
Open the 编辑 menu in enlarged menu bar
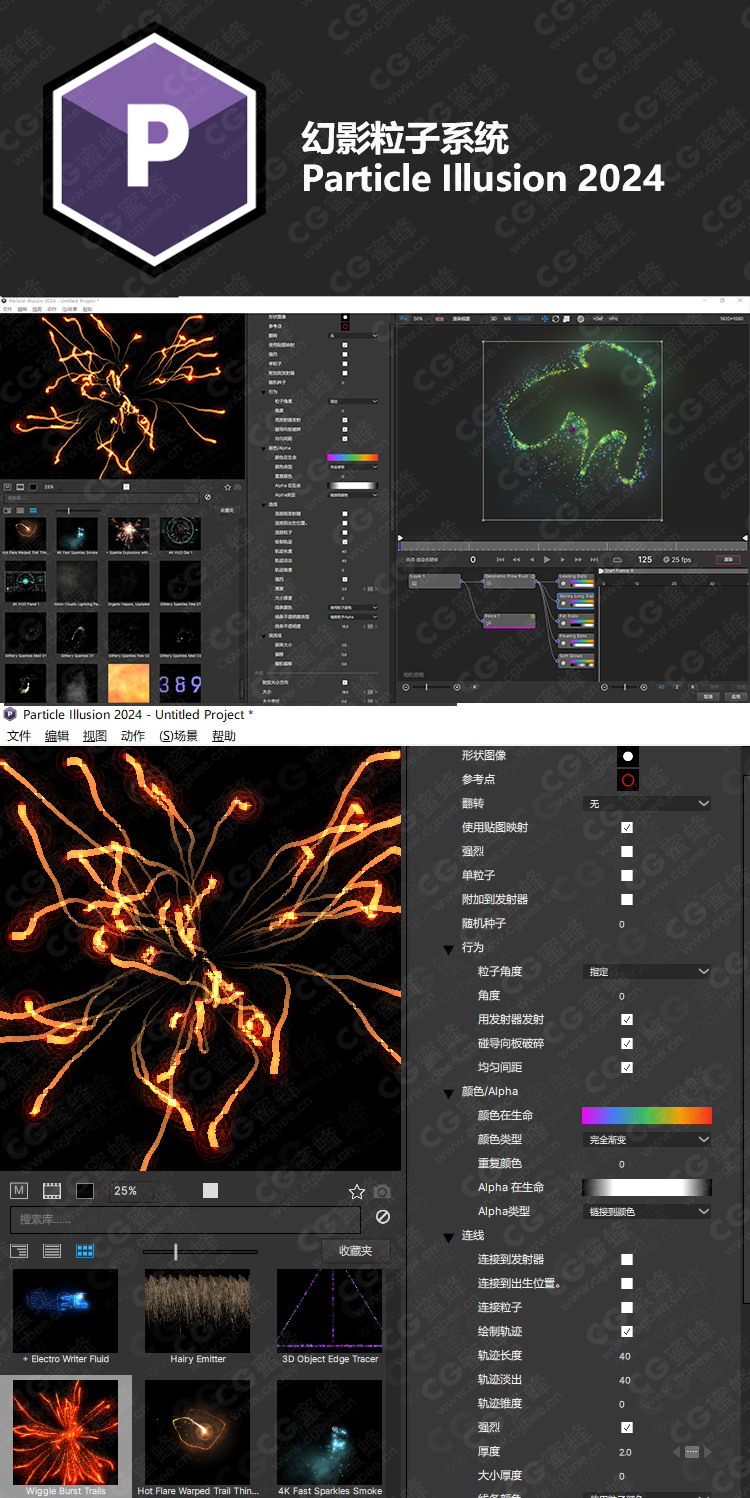pos(57,736)
